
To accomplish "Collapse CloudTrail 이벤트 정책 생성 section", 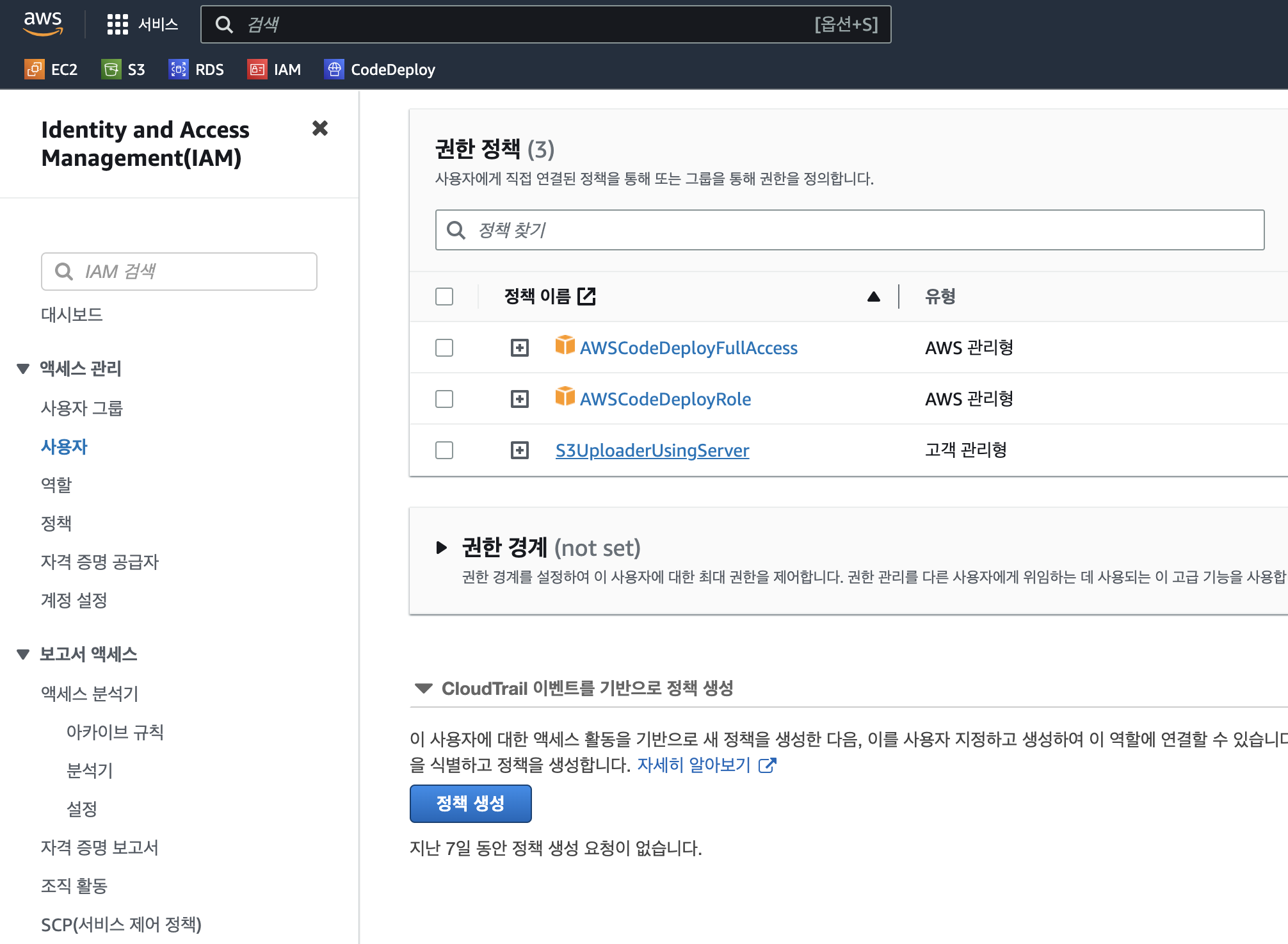I will [x=424, y=688].
